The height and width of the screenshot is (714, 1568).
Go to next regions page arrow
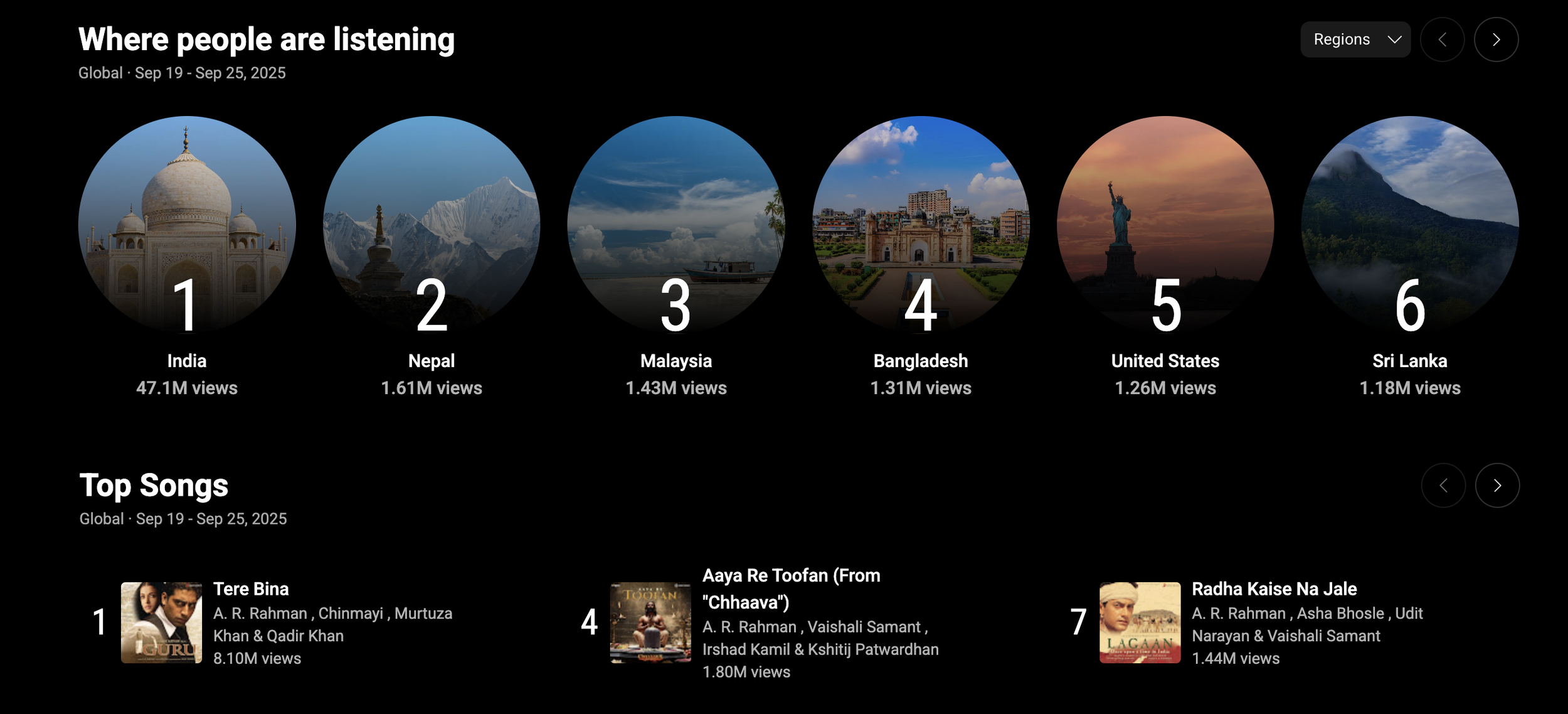1496,40
